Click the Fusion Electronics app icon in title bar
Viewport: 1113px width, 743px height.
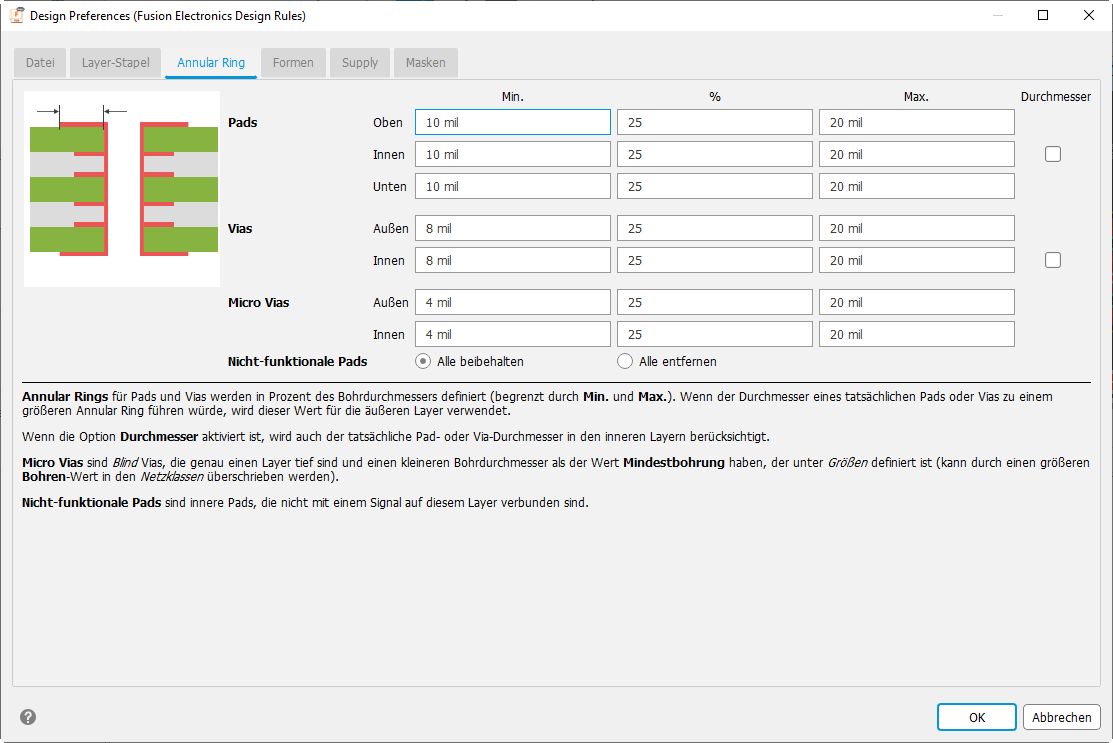[16, 15]
